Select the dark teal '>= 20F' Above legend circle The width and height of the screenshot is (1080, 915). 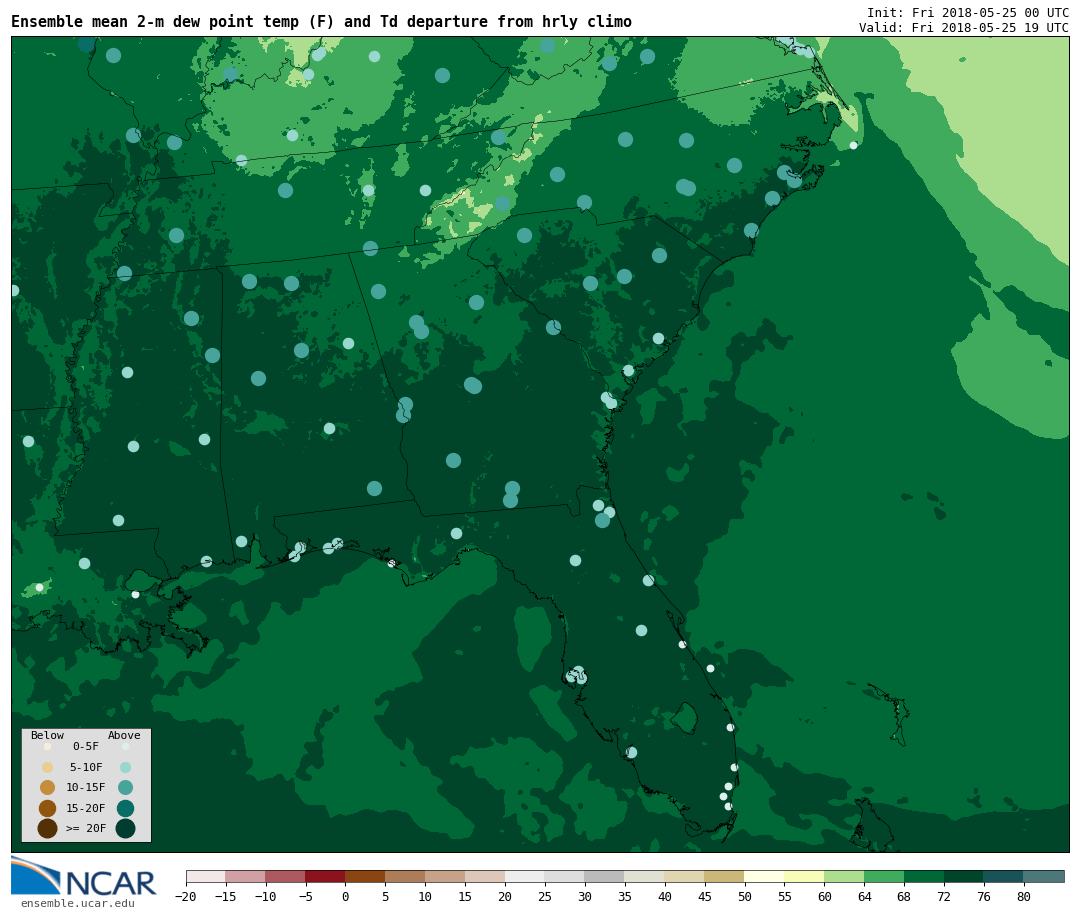coord(125,828)
